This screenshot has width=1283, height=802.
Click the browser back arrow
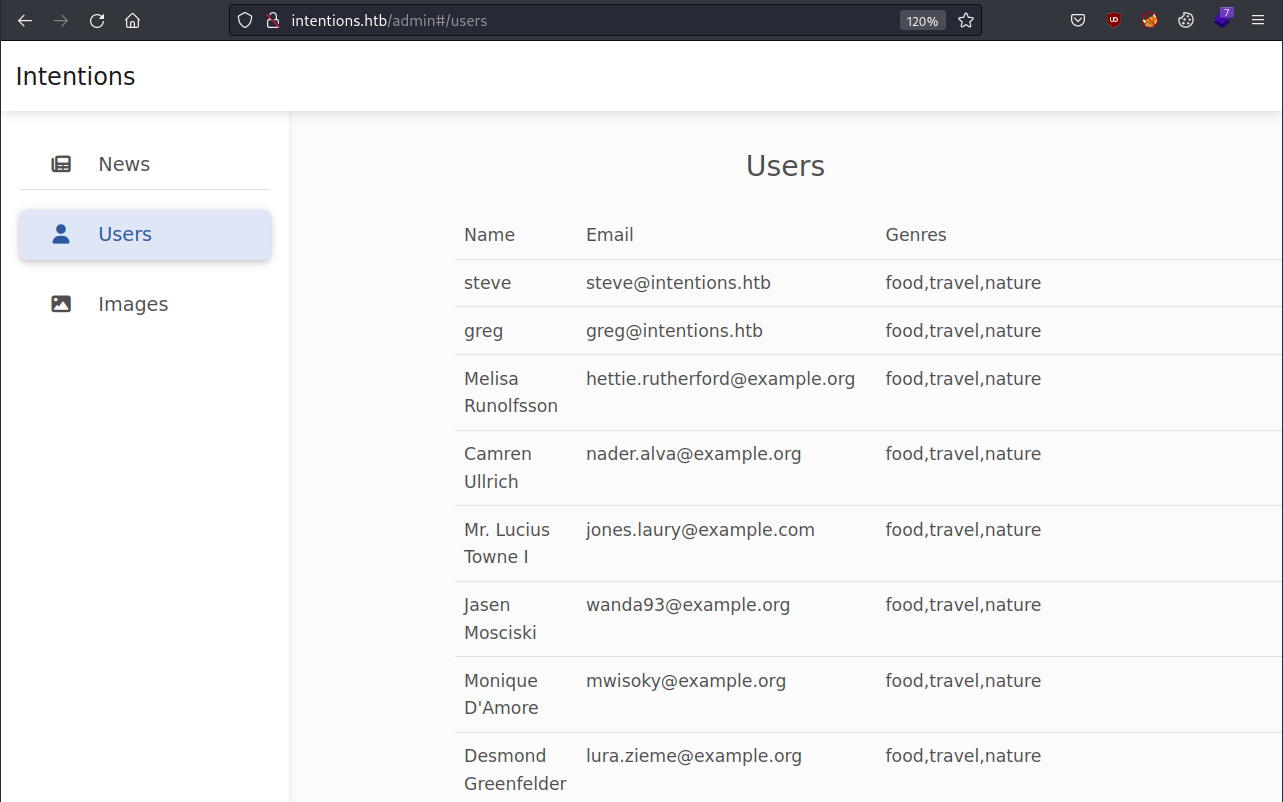[x=25, y=20]
